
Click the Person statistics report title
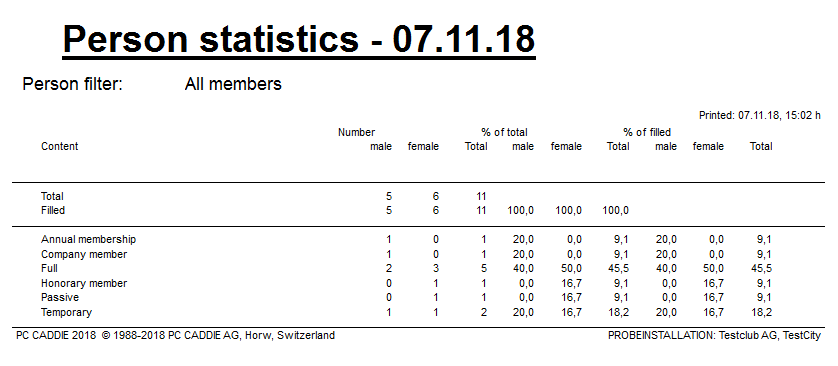click(x=299, y=38)
